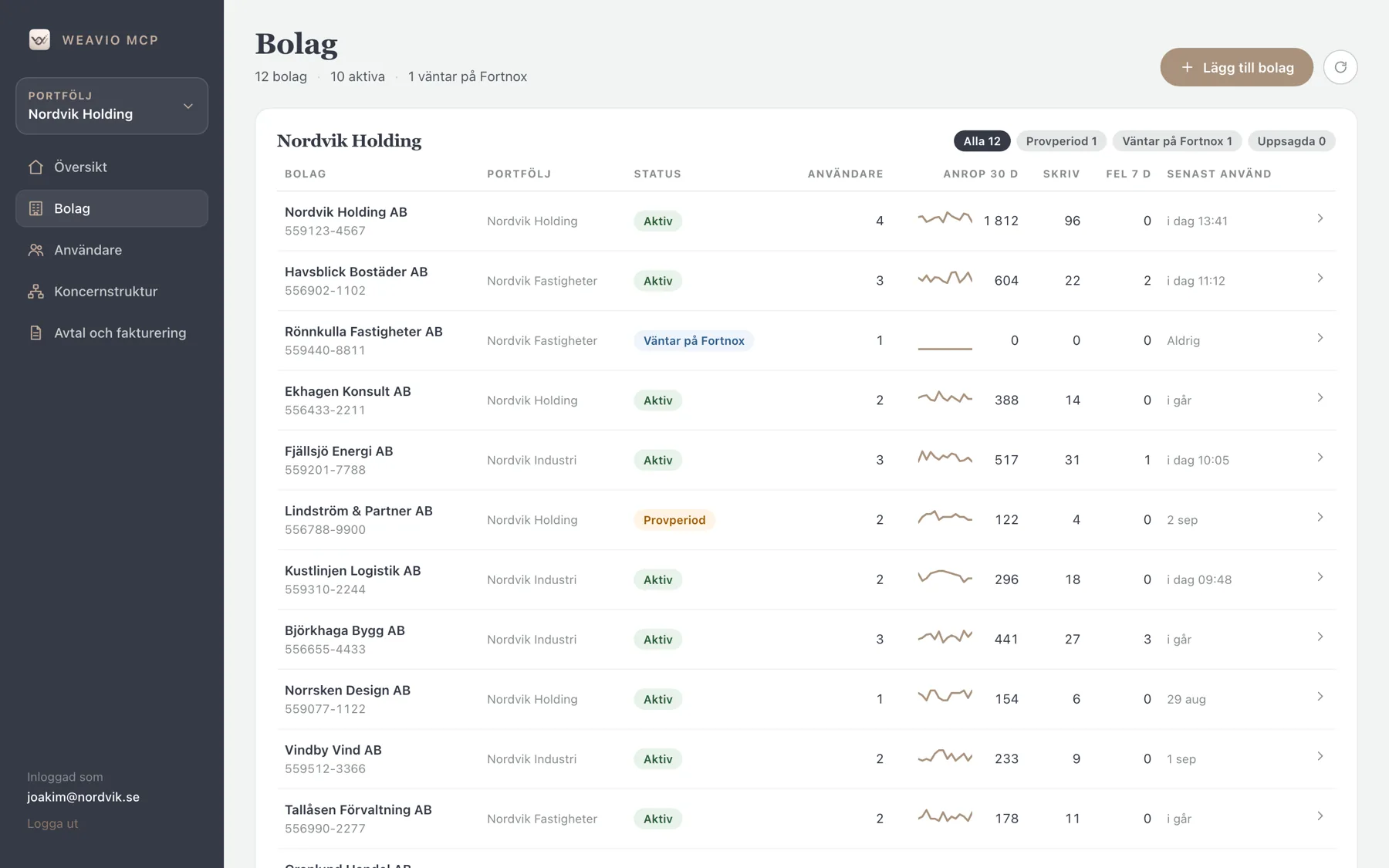
Task: Open Översikt via its house icon
Action: tap(35, 167)
